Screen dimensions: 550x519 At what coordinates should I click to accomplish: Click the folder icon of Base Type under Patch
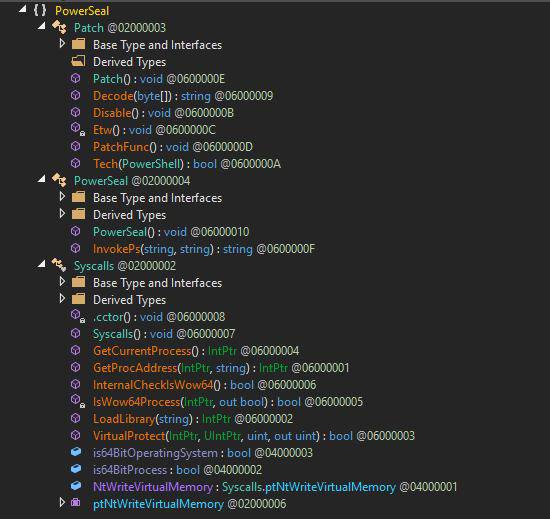(78, 44)
